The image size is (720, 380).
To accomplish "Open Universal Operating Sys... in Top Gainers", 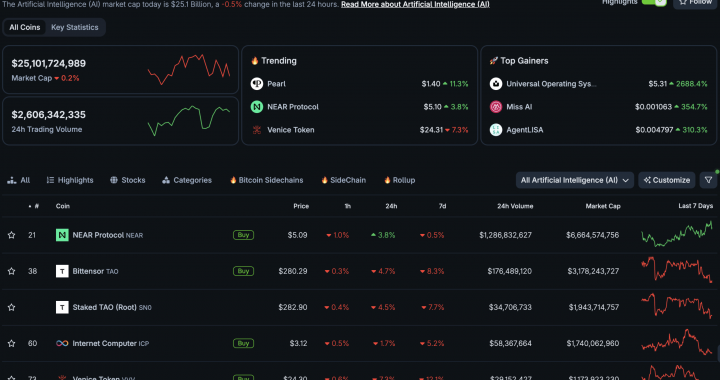I will click(551, 84).
